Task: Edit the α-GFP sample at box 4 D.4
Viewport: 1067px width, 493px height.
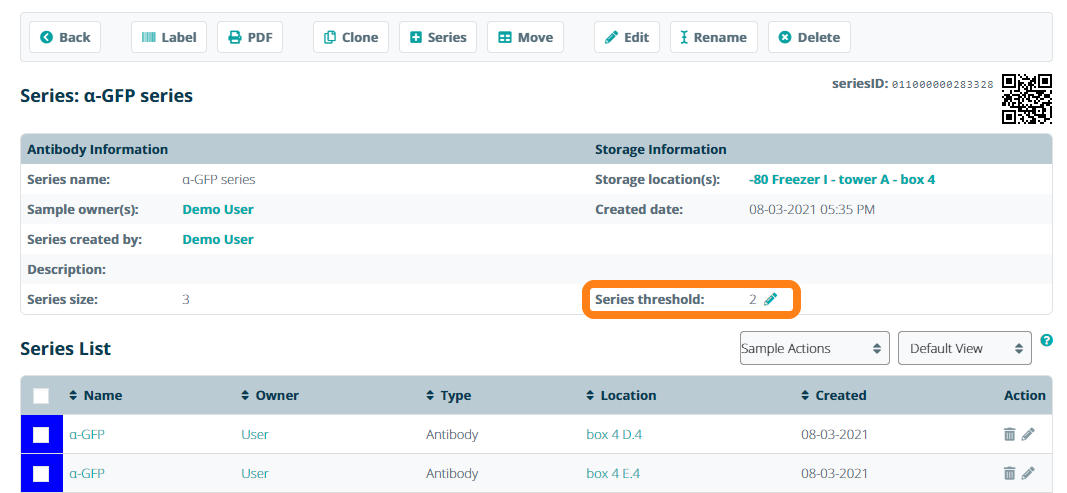Action: click(1028, 435)
